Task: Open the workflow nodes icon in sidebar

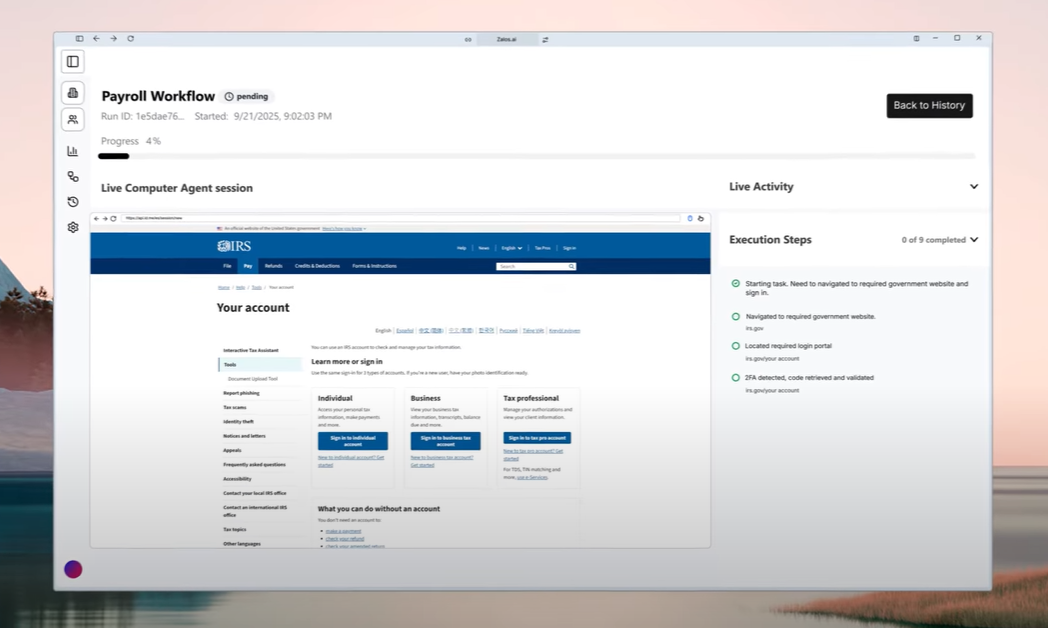Action: point(73,176)
